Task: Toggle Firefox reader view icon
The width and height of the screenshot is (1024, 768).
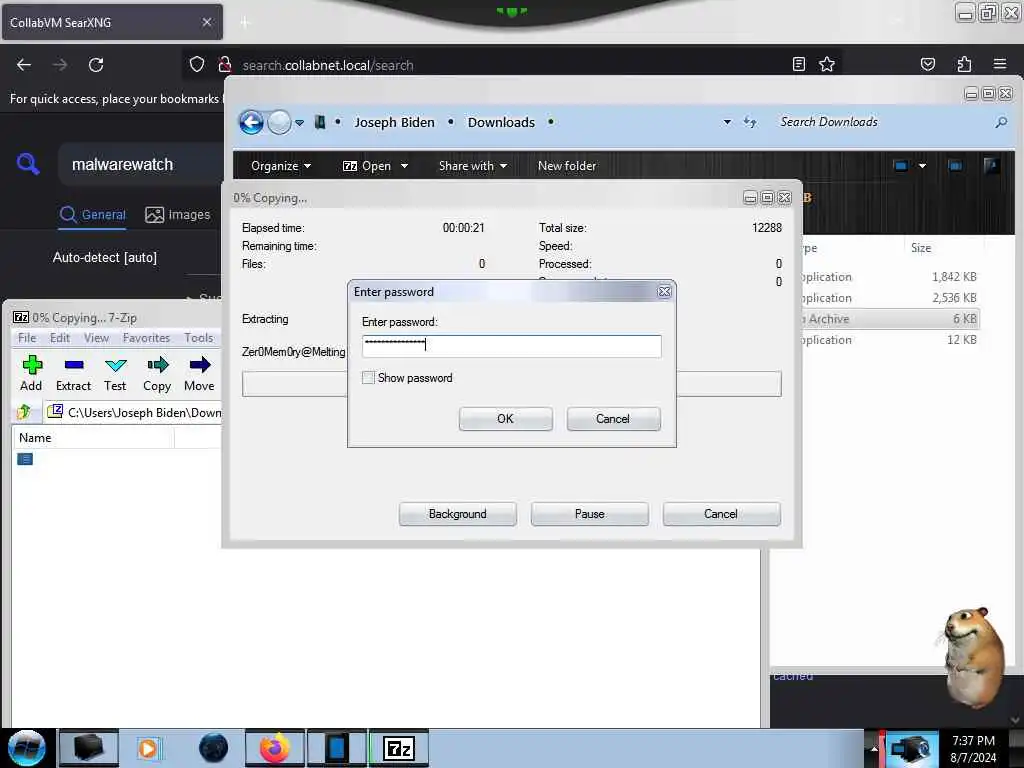Action: tap(799, 64)
